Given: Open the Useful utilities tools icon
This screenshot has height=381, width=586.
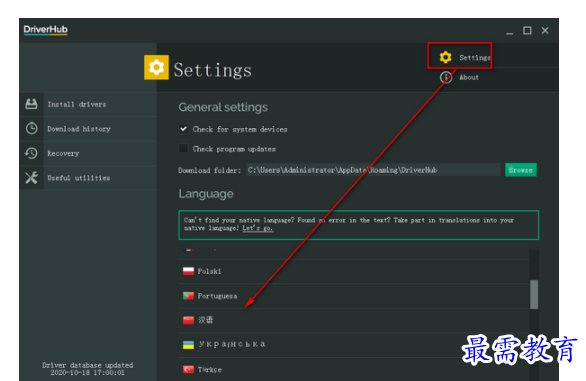Looking at the screenshot, I should (x=31, y=178).
